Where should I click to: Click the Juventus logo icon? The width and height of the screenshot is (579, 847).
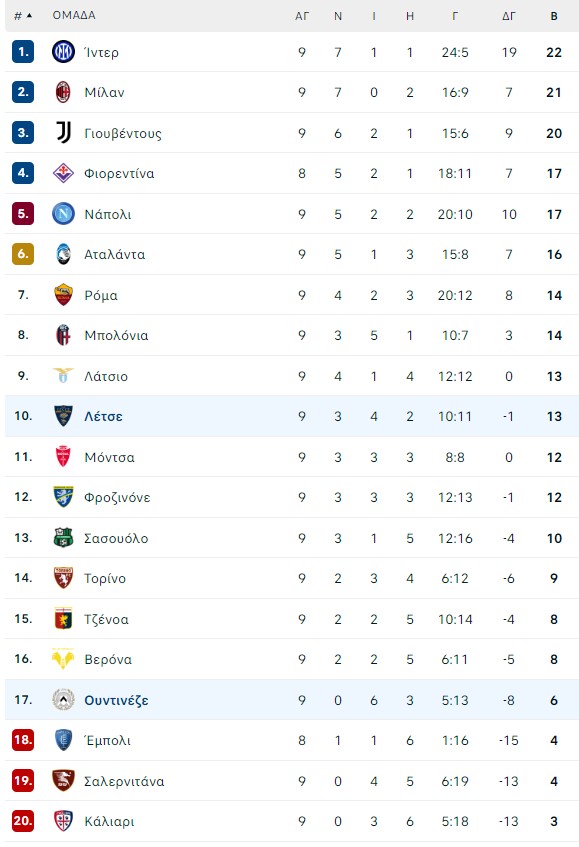pyautogui.click(x=63, y=133)
